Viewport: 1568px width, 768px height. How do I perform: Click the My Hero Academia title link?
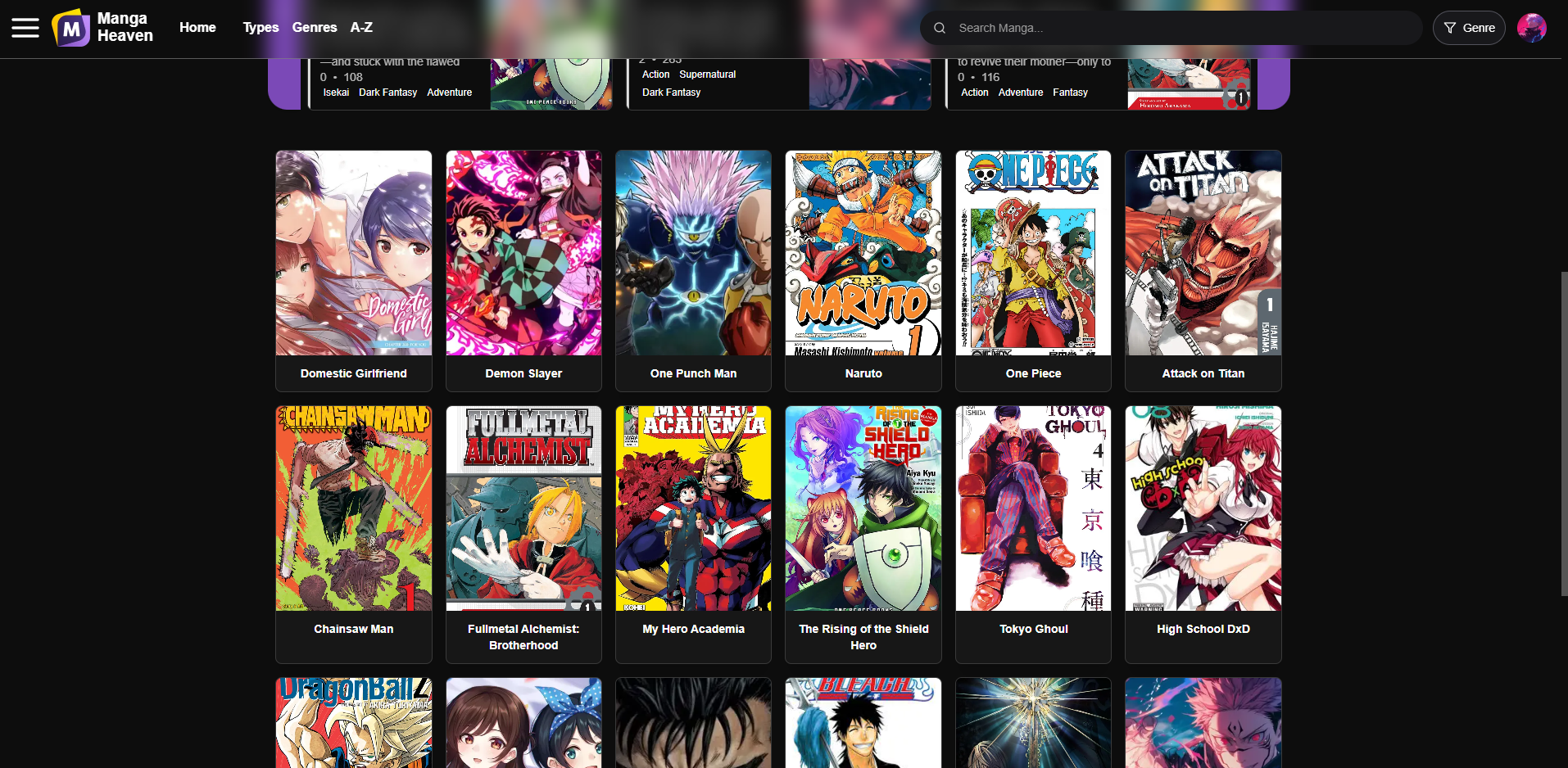point(693,629)
